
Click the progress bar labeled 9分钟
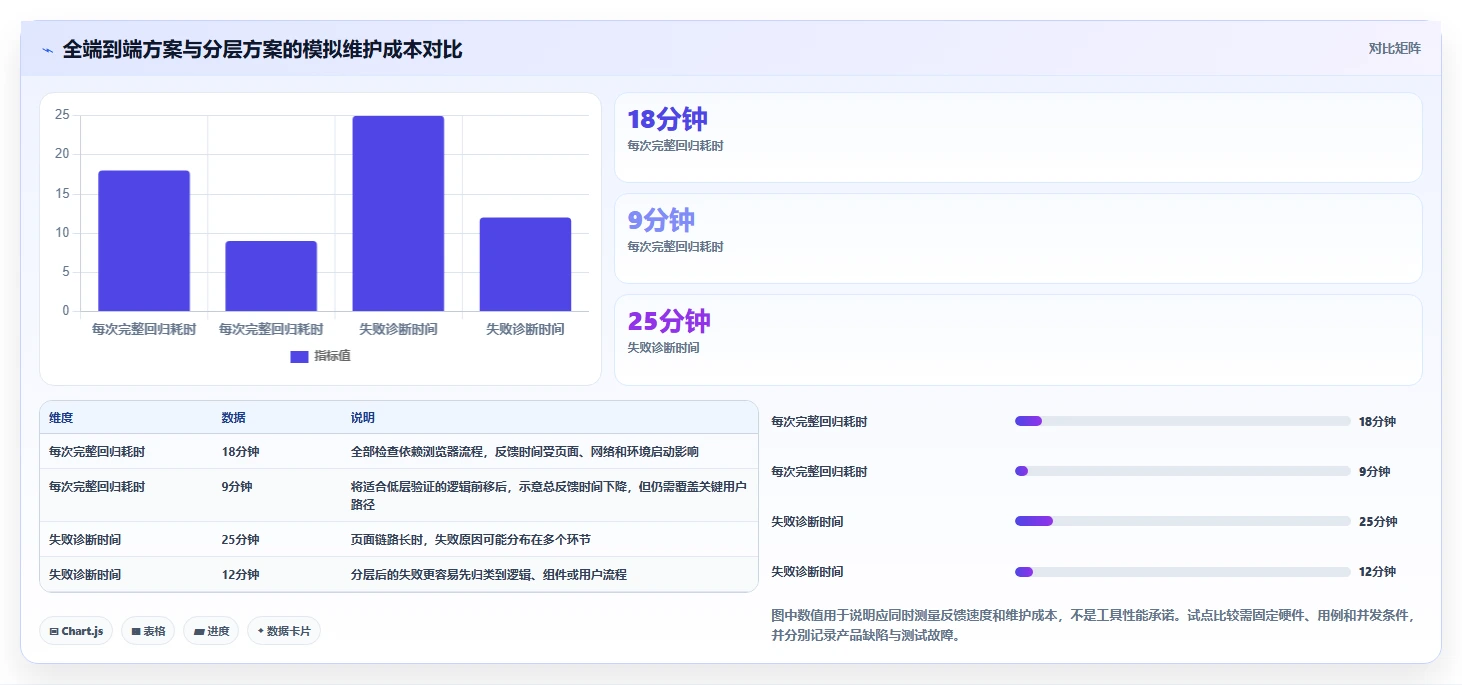(1182, 471)
